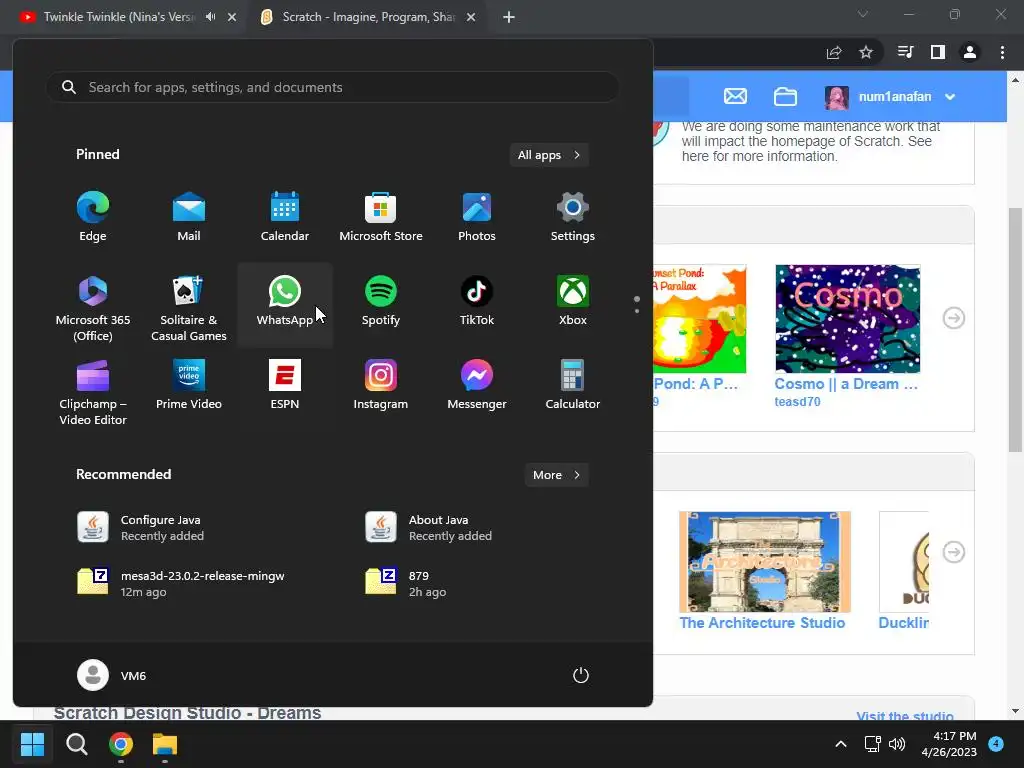Image resolution: width=1024 pixels, height=768 pixels.
Task: Click the Scratch page vertical scrollbar
Action: point(1015,330)
